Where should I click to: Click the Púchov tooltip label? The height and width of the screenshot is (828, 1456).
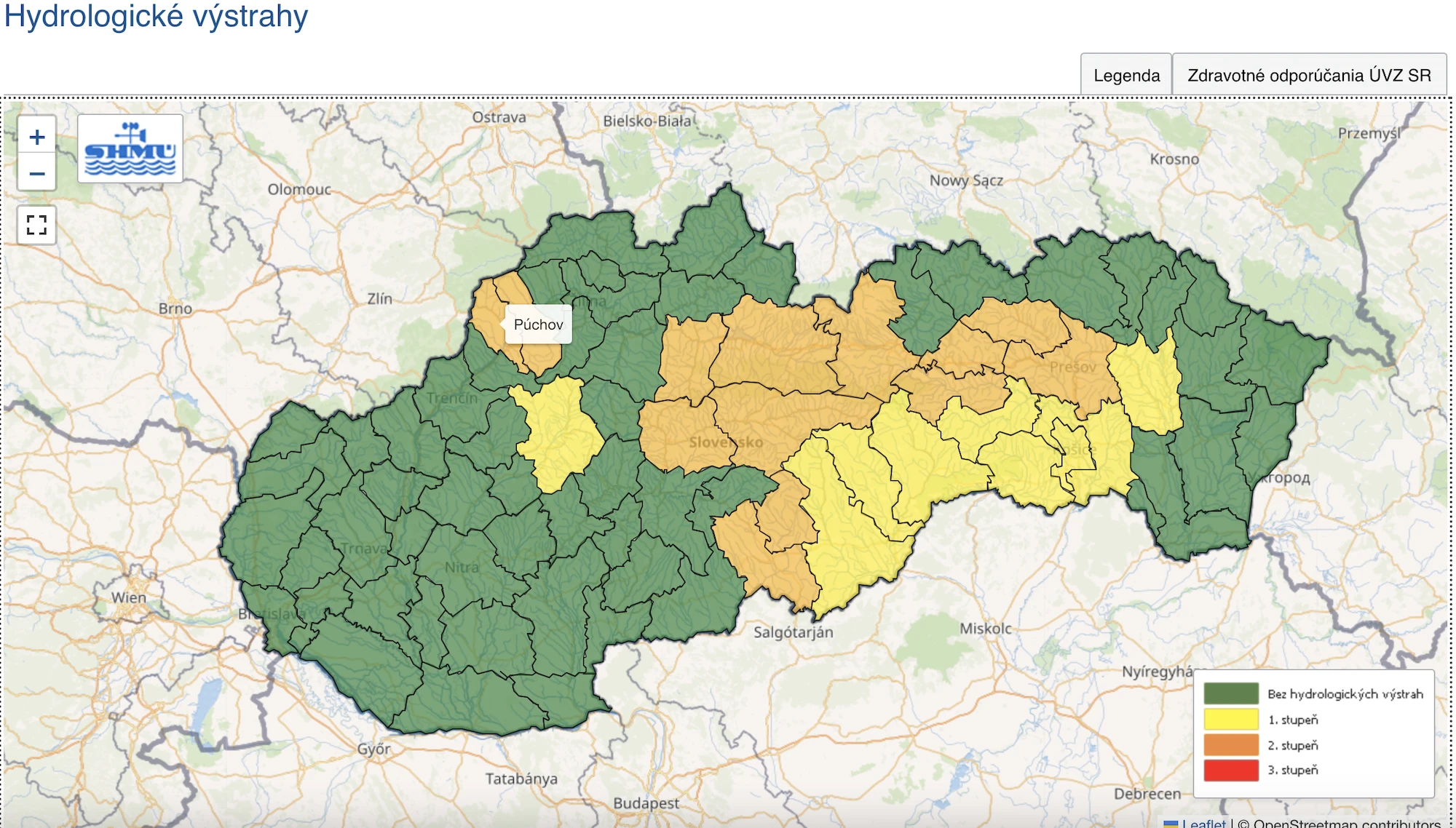coord(538,325)
